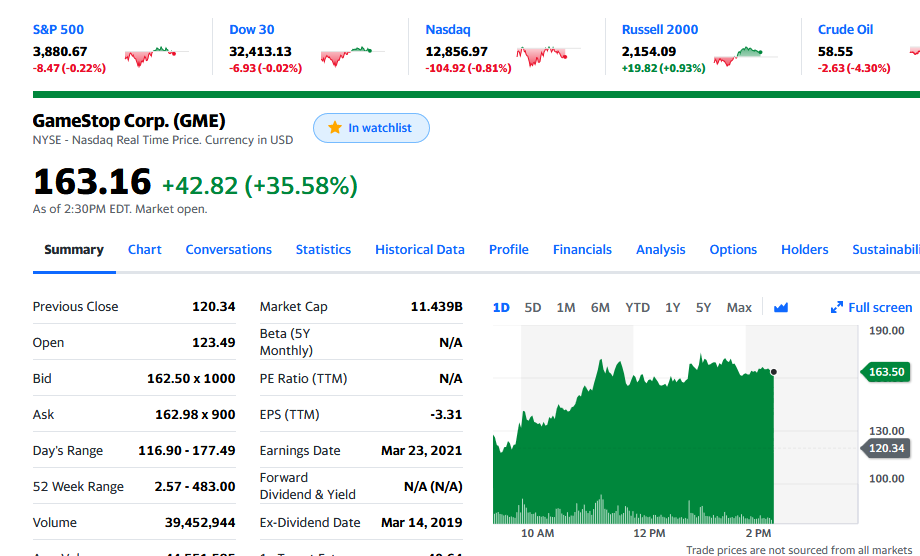The image size is (920, 556).
Task: Click the chart's latest price dot
Action: (773, 372)
